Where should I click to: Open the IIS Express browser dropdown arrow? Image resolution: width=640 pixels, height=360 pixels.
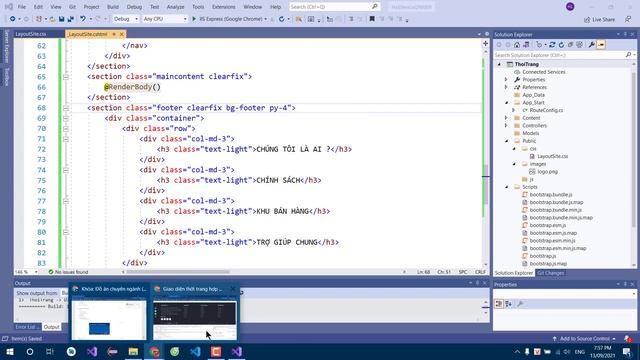pyautogui.click(x=266, y=19)
